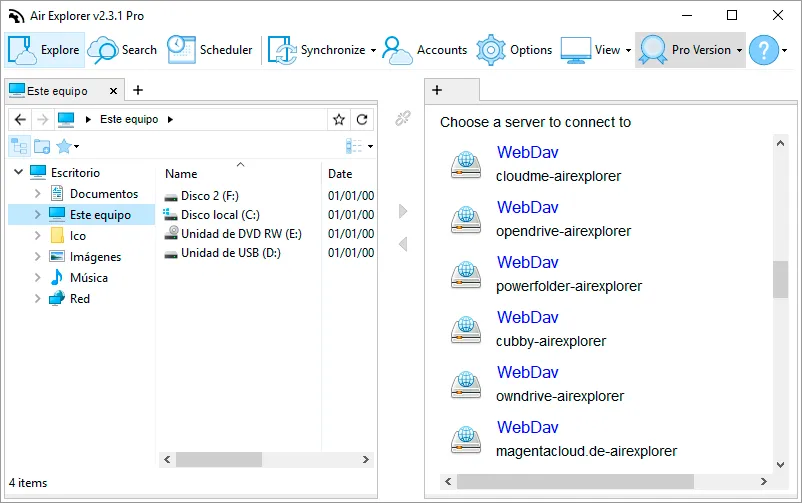Select Unidad de DVD RW (E:)
This screenshot has height=503, width=802.
click(233, 233)
